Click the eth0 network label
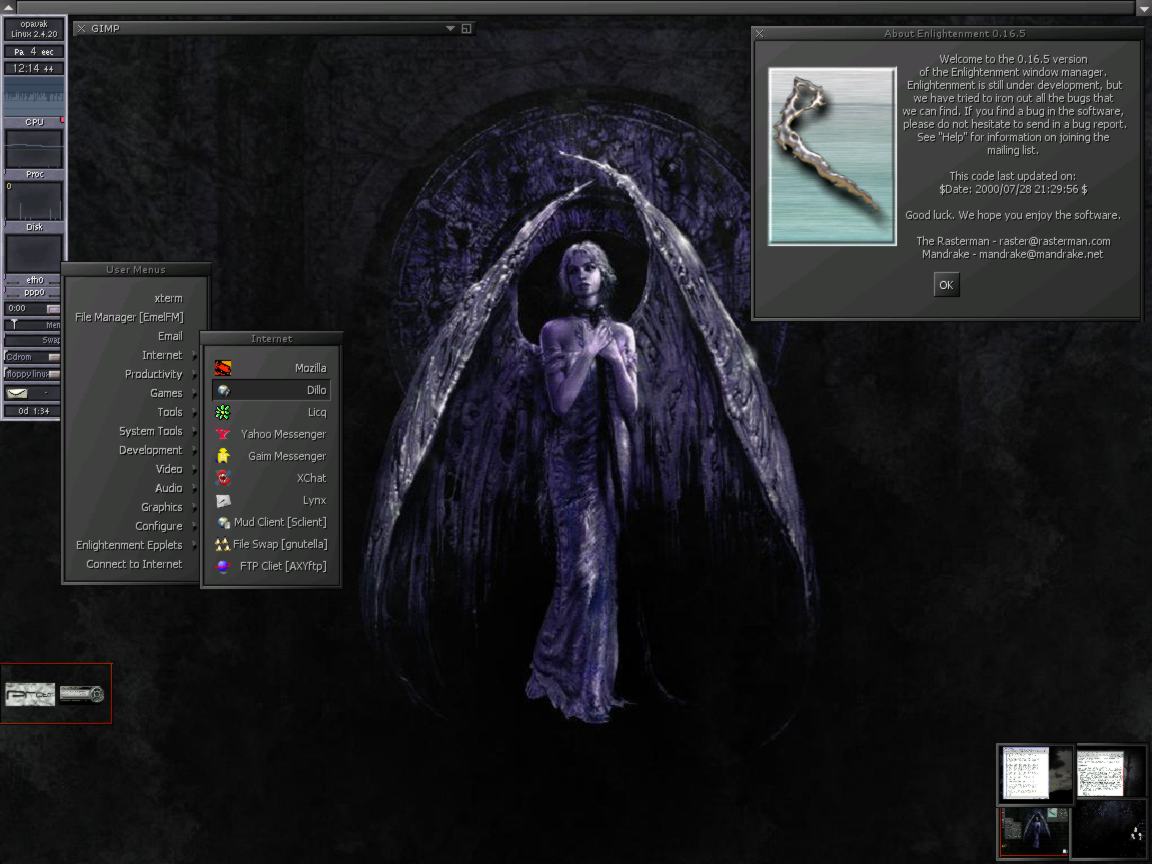1152x864 pixels. (x=34, y=280)
